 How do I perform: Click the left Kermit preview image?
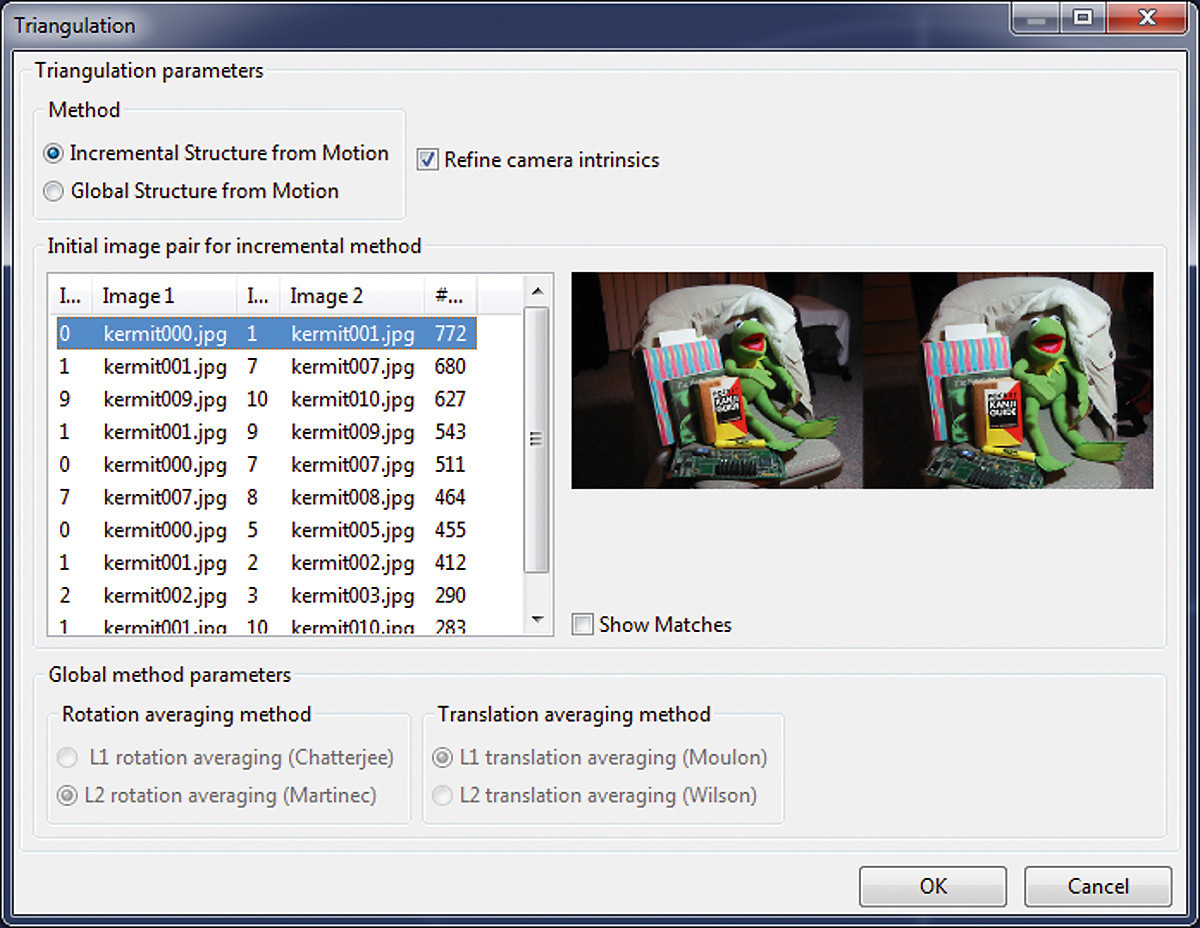pos(717,380)
